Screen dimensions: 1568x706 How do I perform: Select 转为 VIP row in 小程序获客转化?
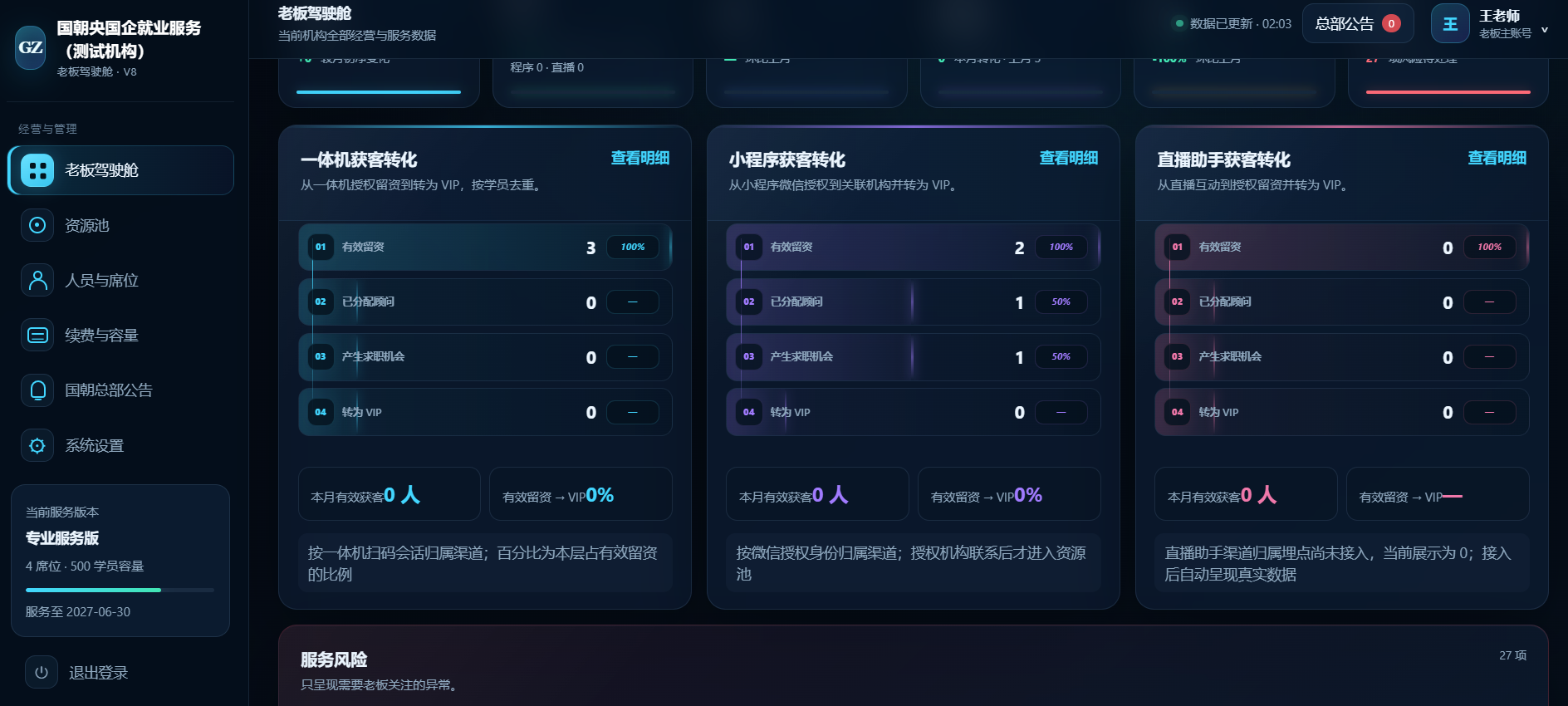click(x=914, y=412)
